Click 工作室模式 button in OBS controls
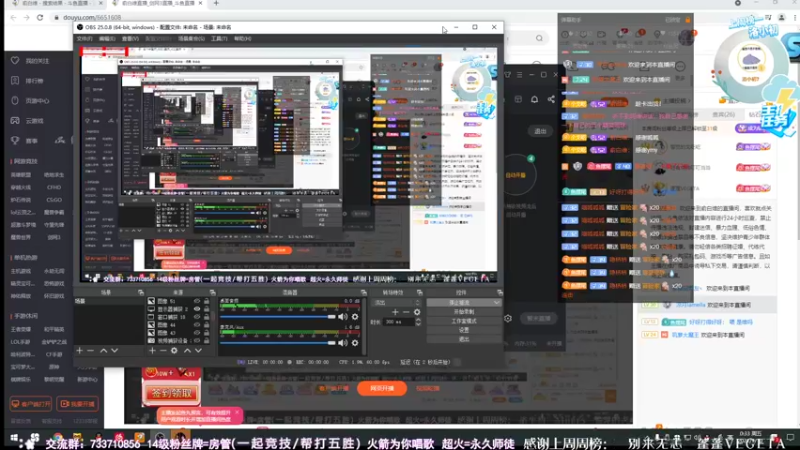The height and width of the screenshot is (450, 800). tap(463, 321)
